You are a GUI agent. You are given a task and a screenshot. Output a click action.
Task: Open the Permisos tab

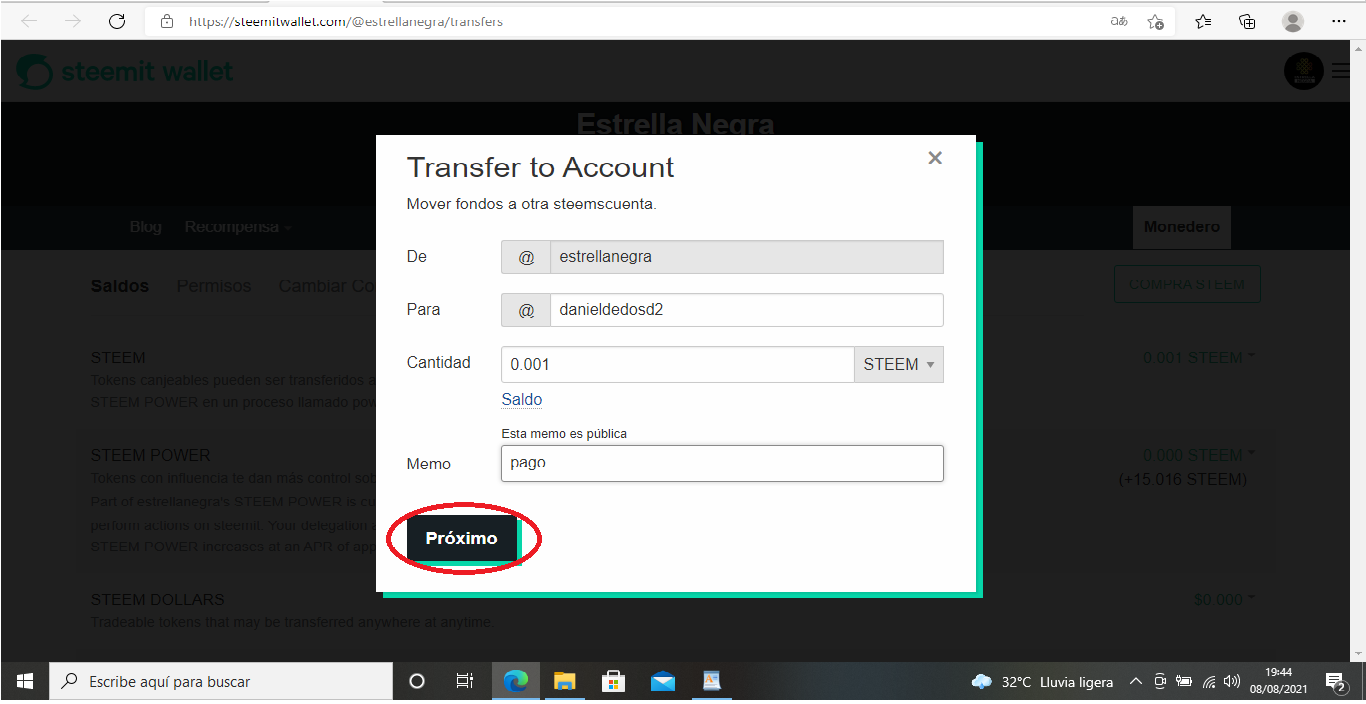point(214,286)
